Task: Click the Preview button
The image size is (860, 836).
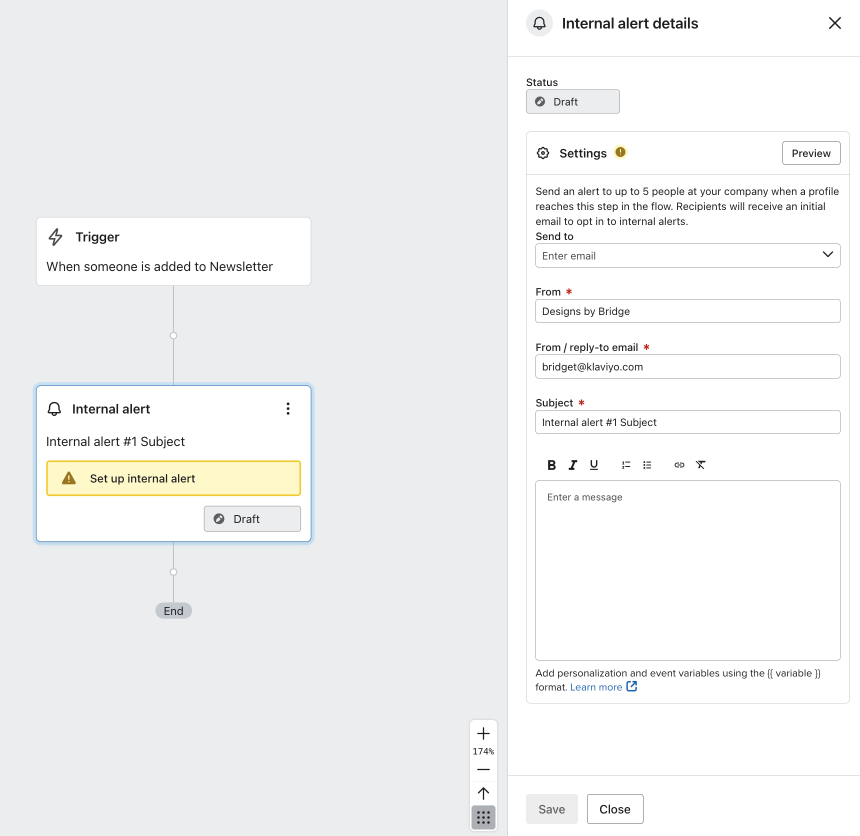Action: [x=810, y=153]
